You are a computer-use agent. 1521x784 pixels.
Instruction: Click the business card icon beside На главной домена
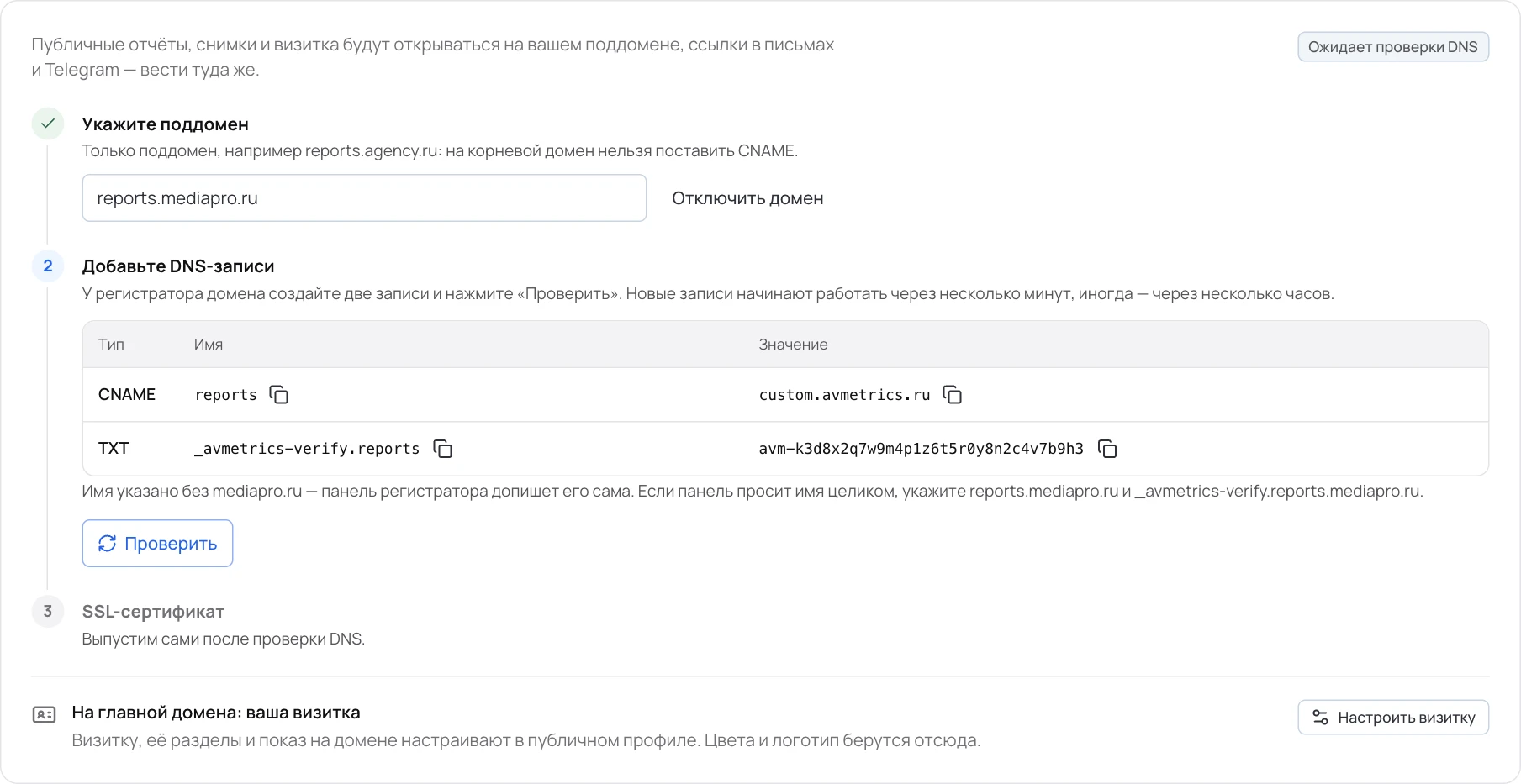pos(44,715)
